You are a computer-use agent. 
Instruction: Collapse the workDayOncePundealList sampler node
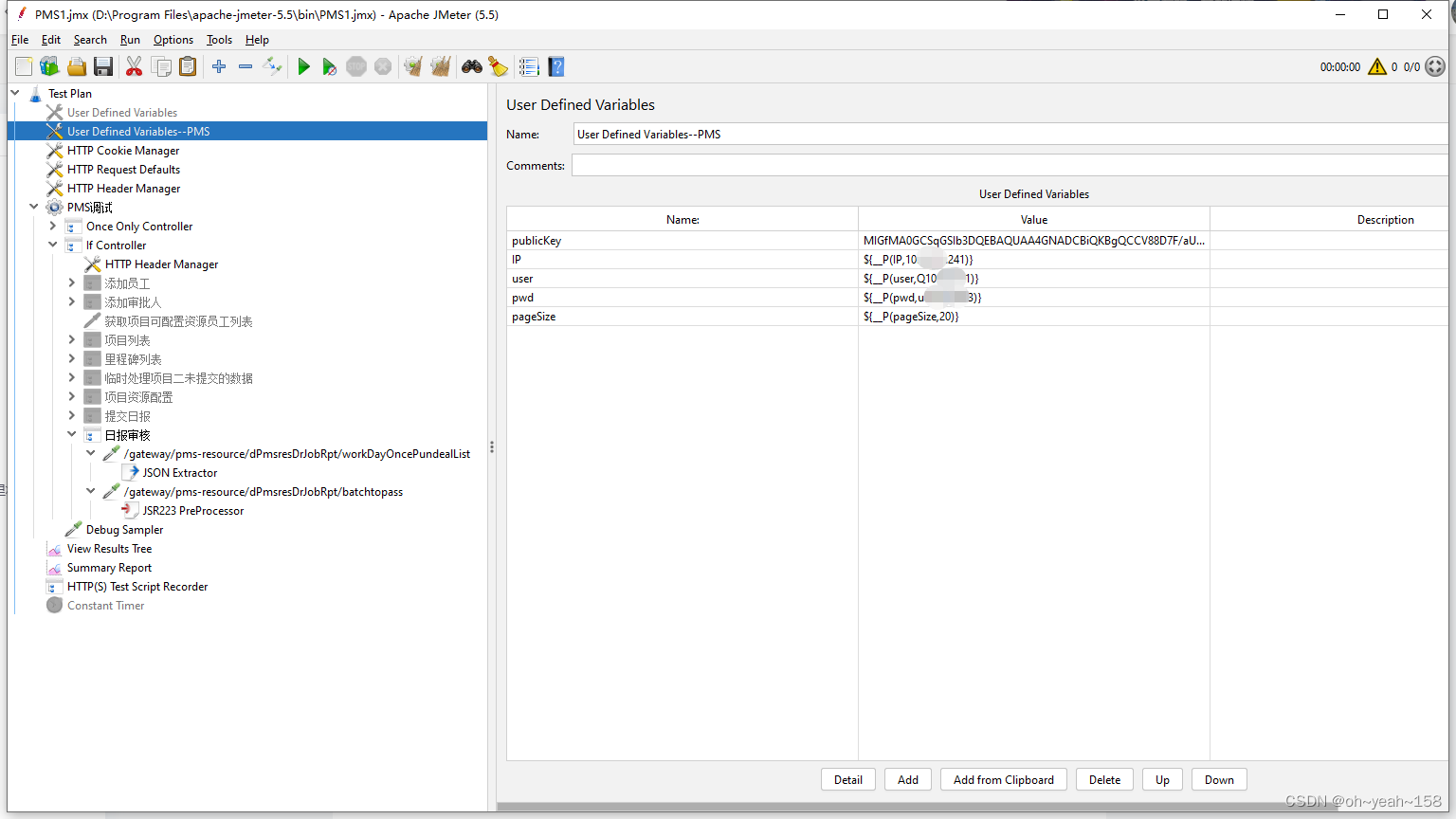click(91, 453)
